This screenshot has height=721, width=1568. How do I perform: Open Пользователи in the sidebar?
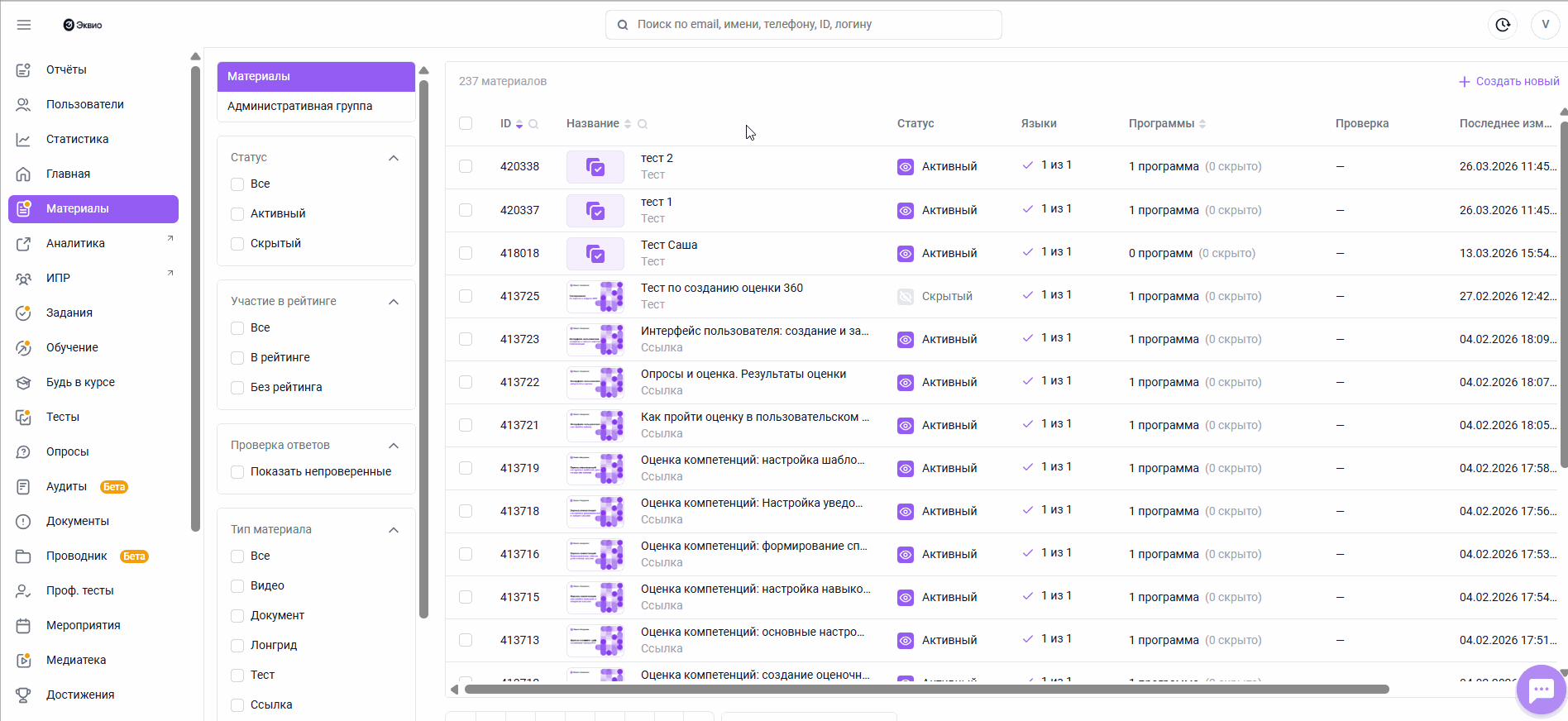pos(84,105)
